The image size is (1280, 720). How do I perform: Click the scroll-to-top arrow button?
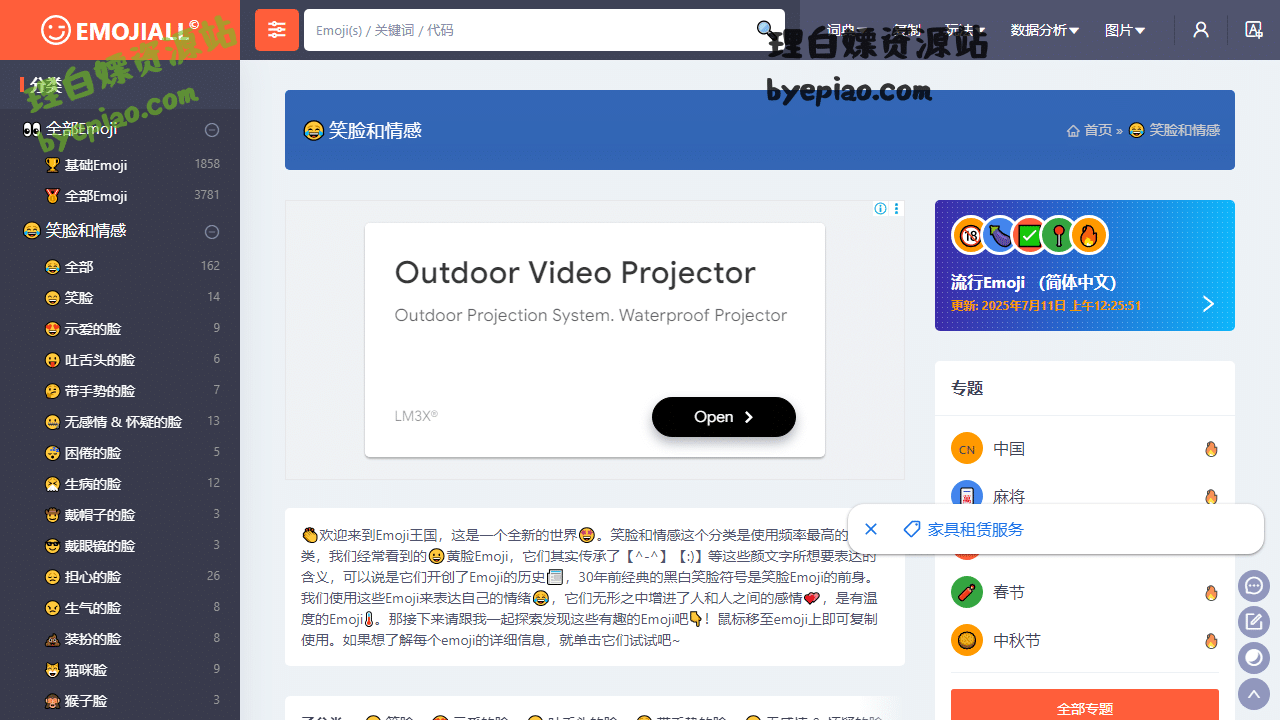[1254, 694]
